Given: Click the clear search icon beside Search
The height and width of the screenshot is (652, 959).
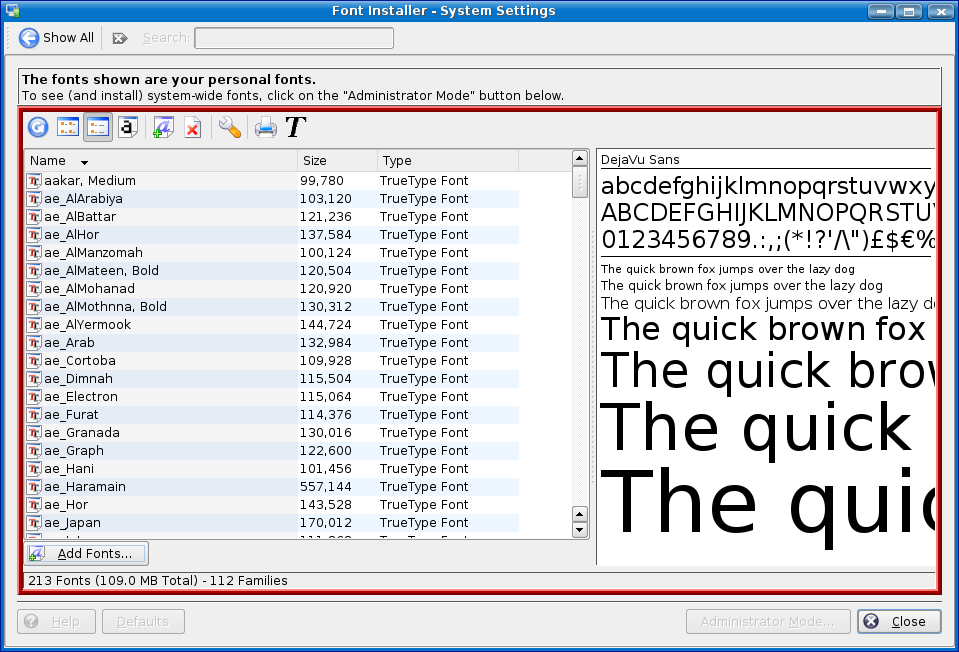Looking at the screenshot, I should [120, 38].
